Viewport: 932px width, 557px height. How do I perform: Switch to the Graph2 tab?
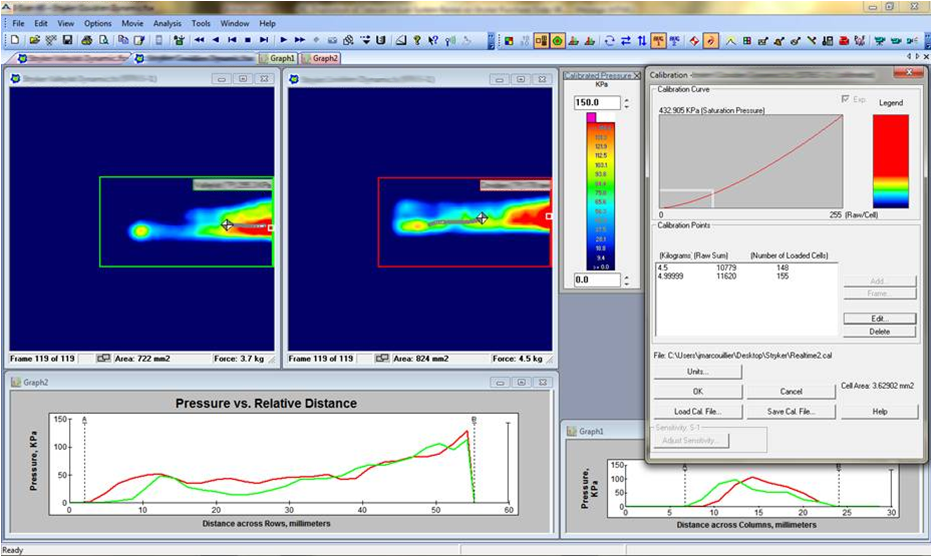[x=320, y=58]
